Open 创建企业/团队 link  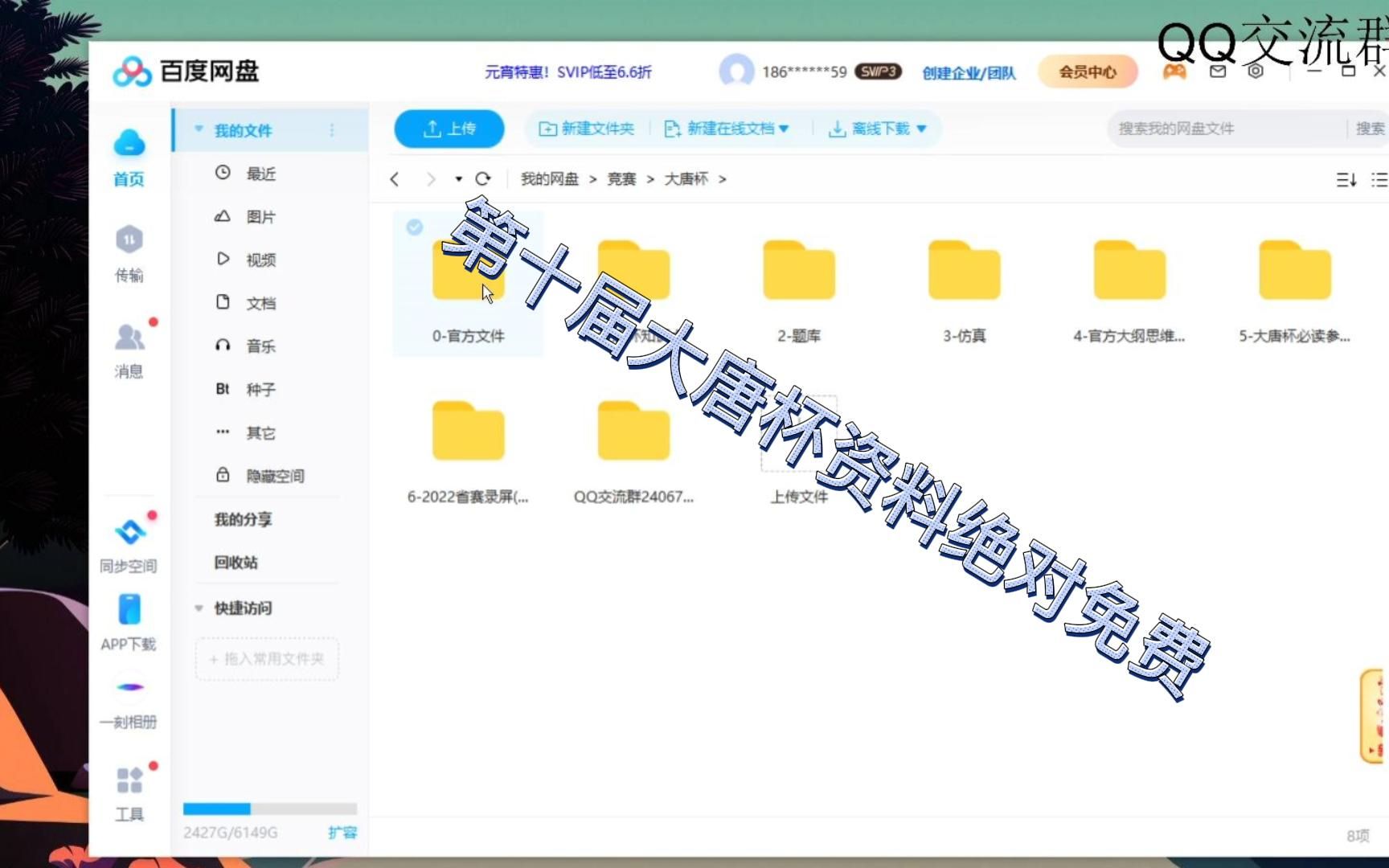tap(969, 72)
